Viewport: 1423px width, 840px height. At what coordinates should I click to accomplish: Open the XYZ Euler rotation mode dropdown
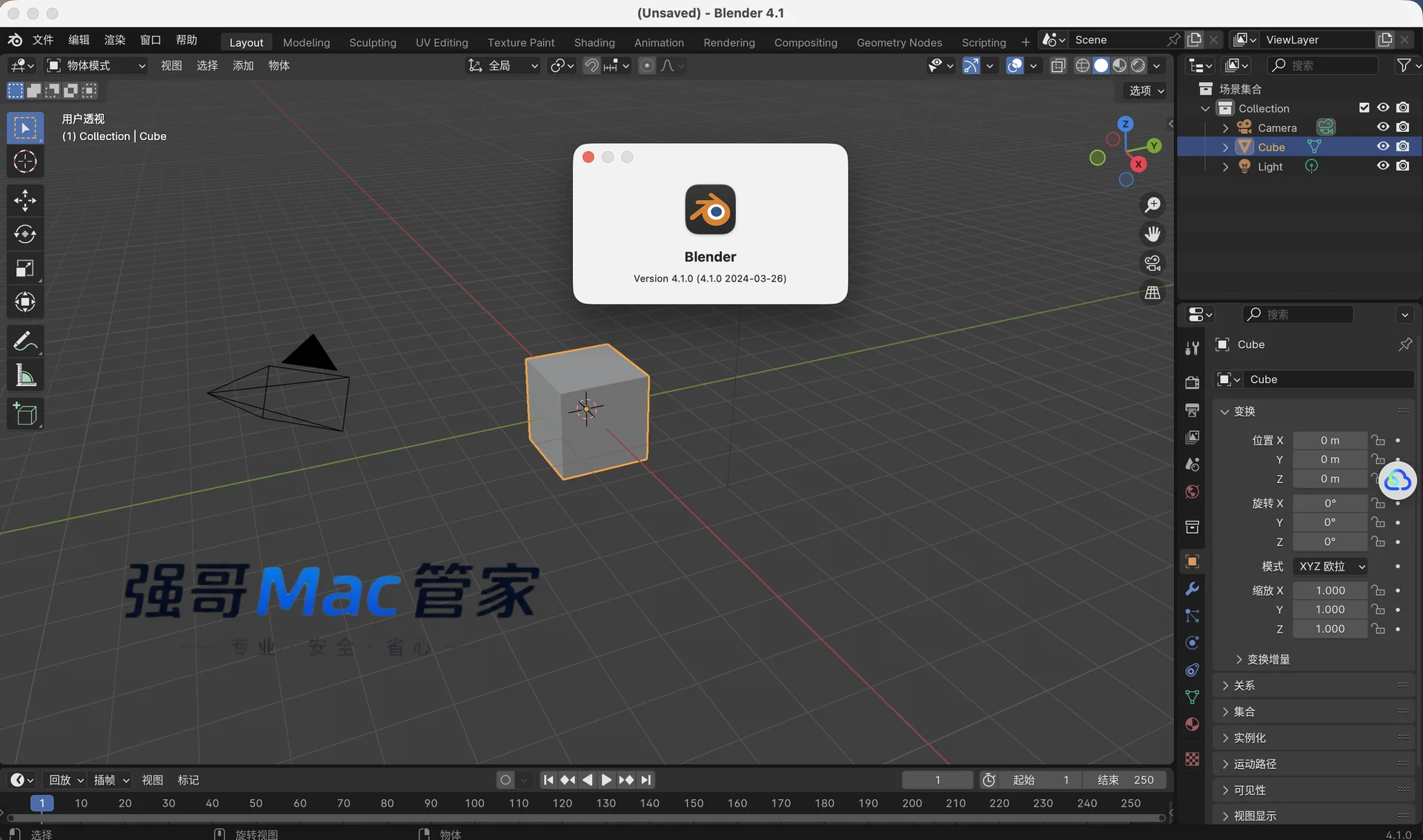point(1330,567)
